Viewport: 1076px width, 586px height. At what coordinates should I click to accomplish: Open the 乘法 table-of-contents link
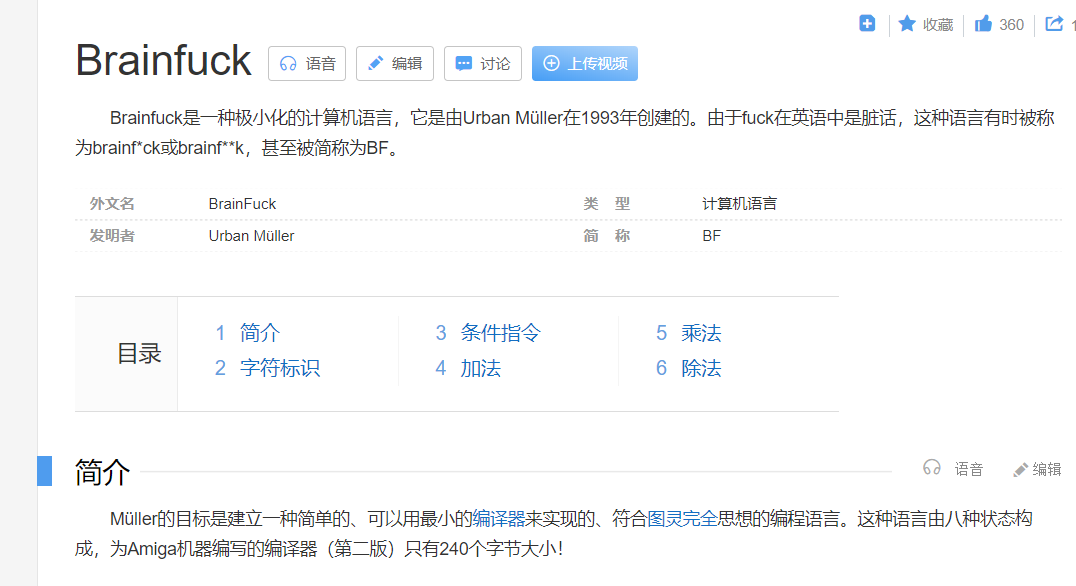pyautogui.click(x=701, y=332)
